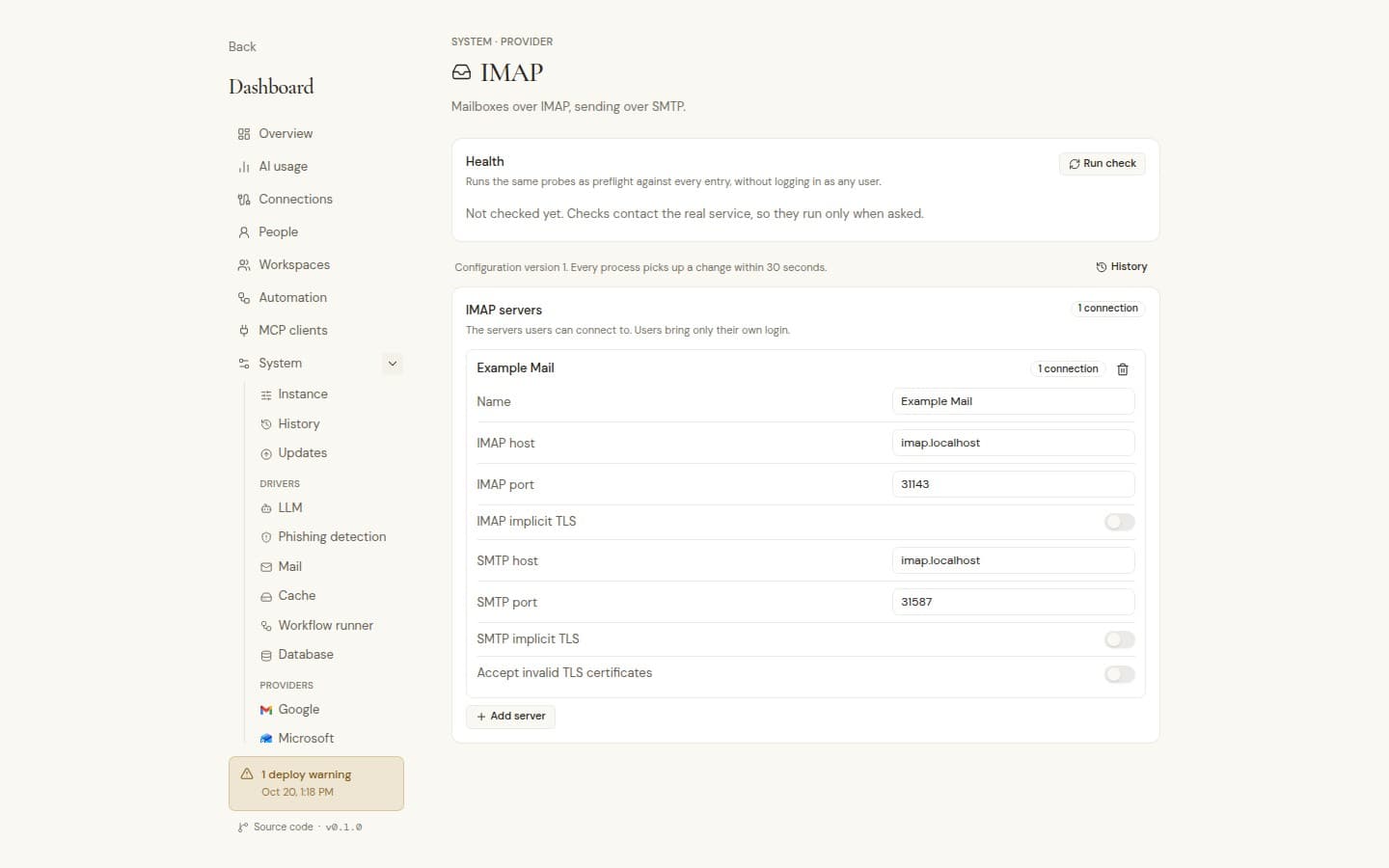The width and height of the screenshot is (1389, 868).
Task: Click the Mail envelope icon in sidebar
Action: point(266,567)
